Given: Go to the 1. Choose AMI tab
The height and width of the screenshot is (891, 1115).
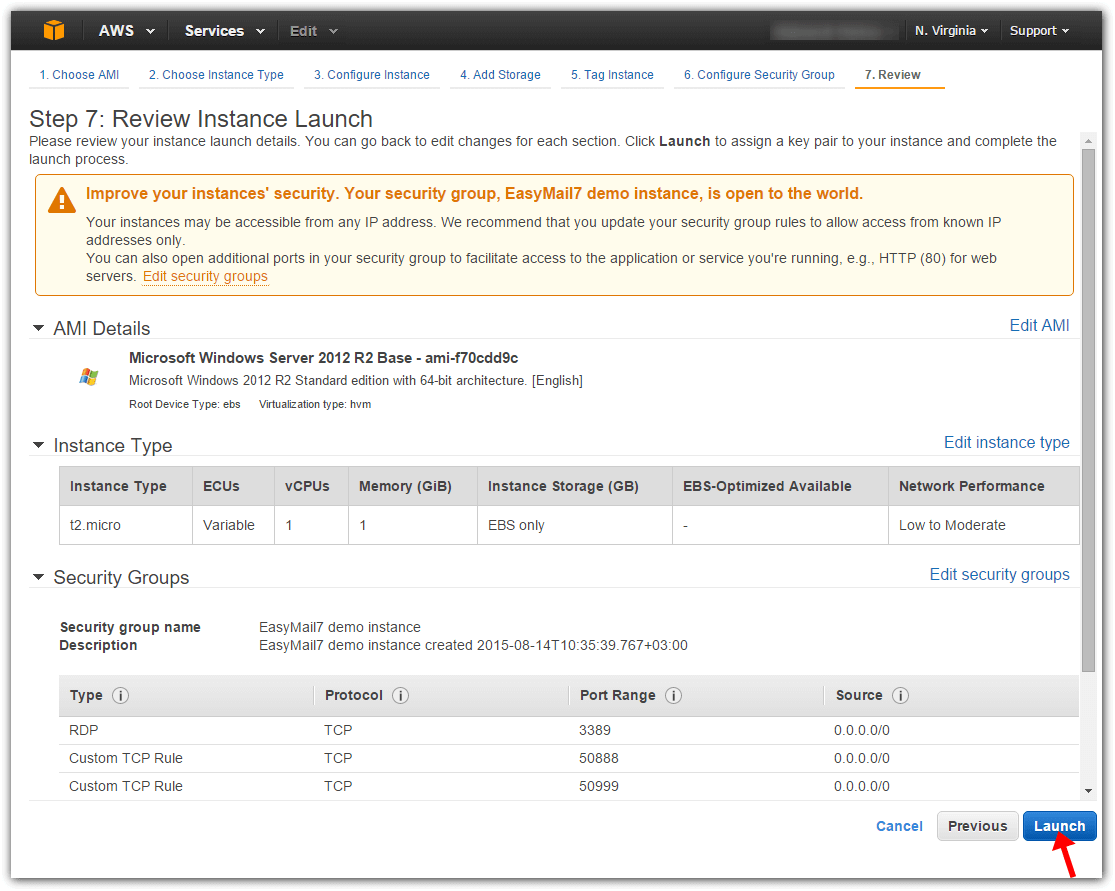Looking at the screenshot, I should click(79, 75).
